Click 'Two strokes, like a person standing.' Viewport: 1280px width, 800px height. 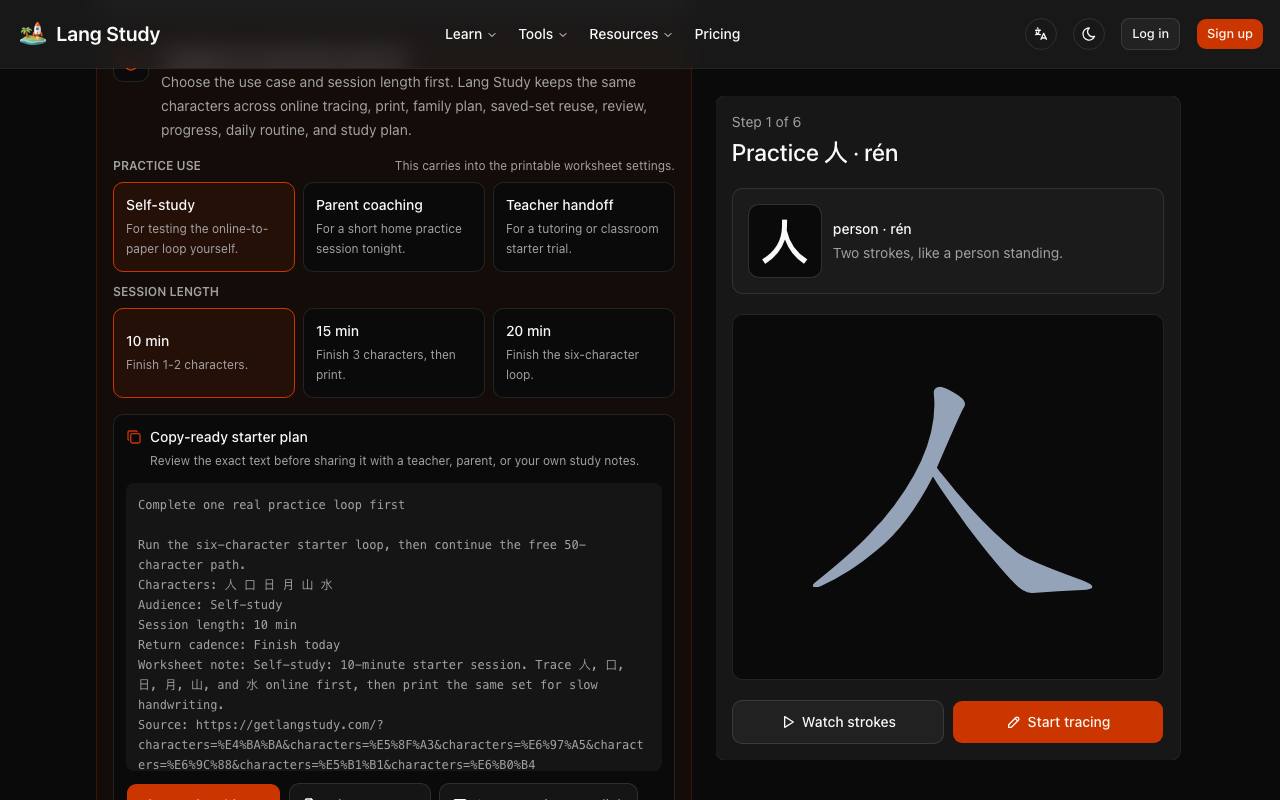[x=947, y=253]
